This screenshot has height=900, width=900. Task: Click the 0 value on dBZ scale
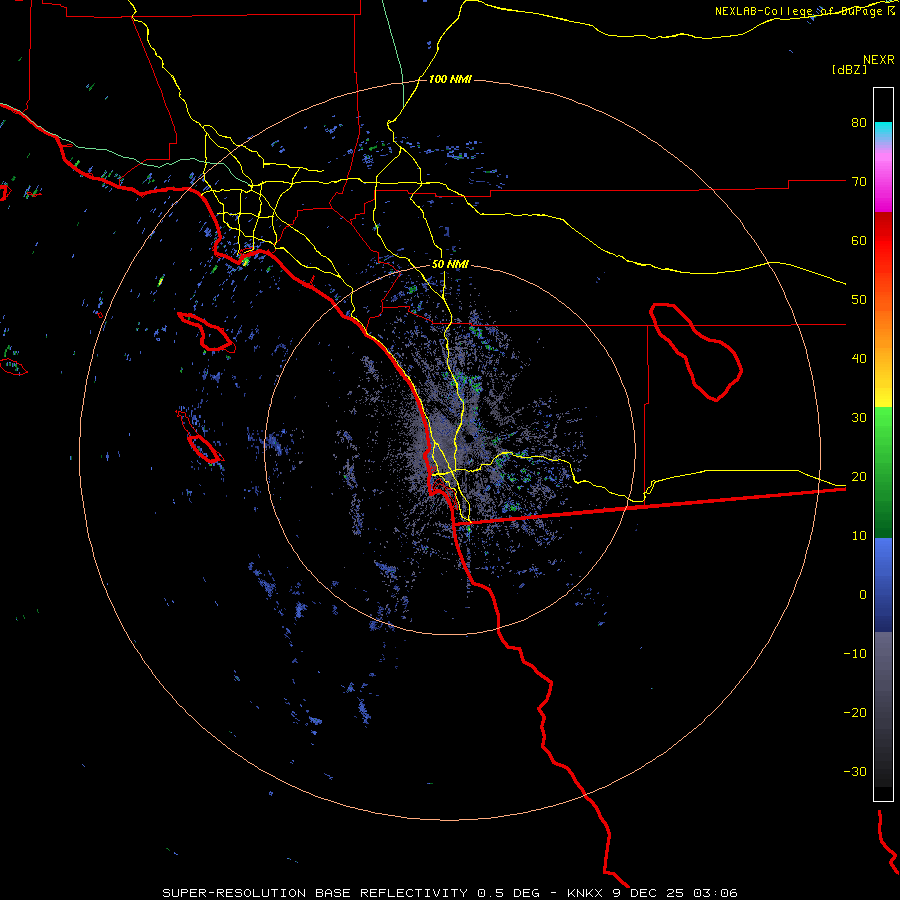pos(863,595)
